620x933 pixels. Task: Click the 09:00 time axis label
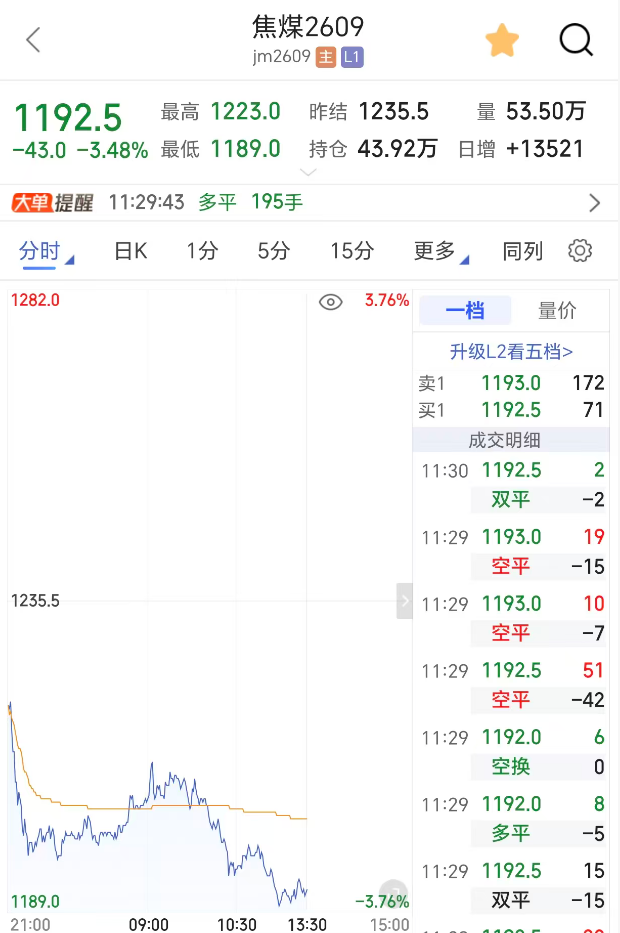149,924
